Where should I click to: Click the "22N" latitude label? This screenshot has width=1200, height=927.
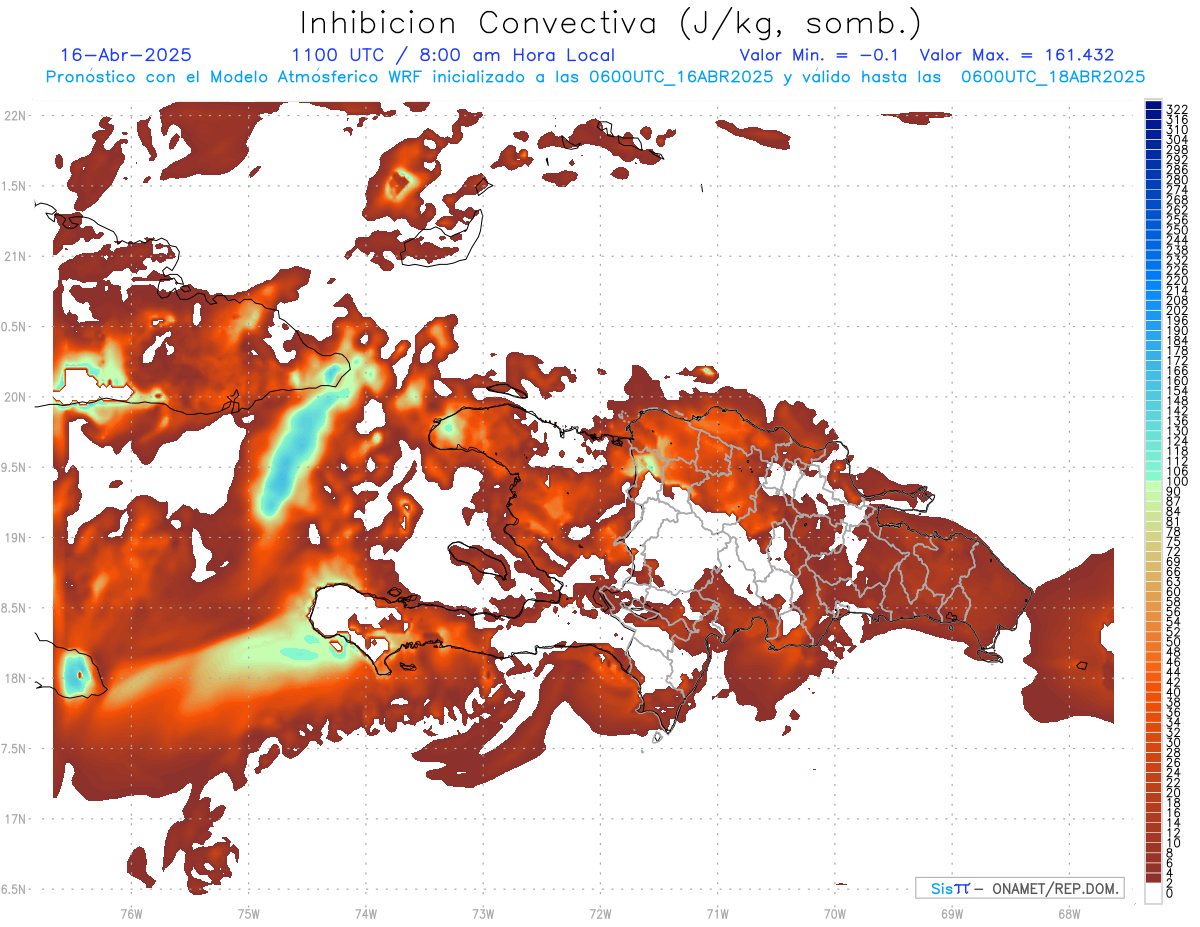(x=15, y=116)
